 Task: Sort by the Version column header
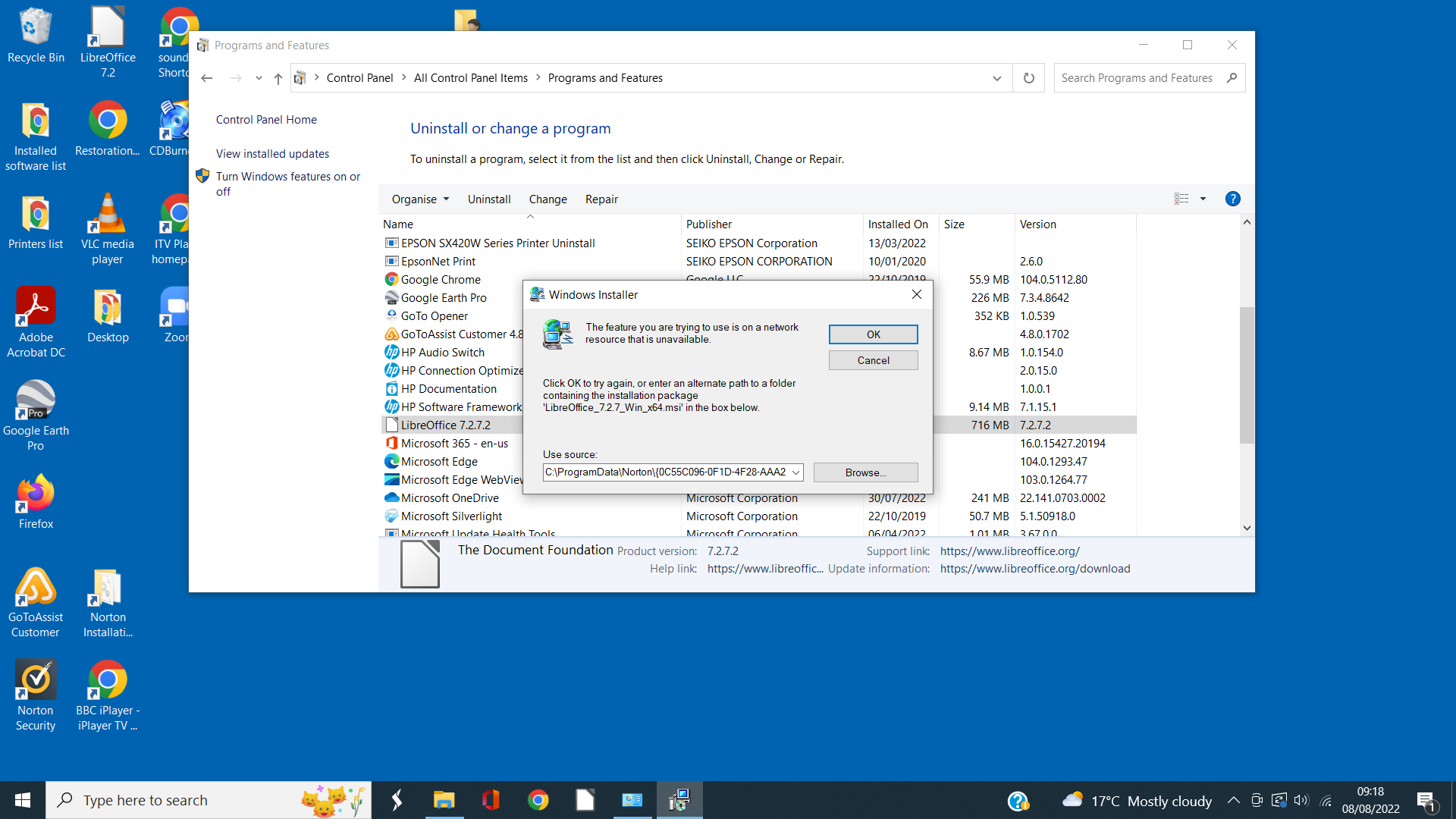point(1075,224)
